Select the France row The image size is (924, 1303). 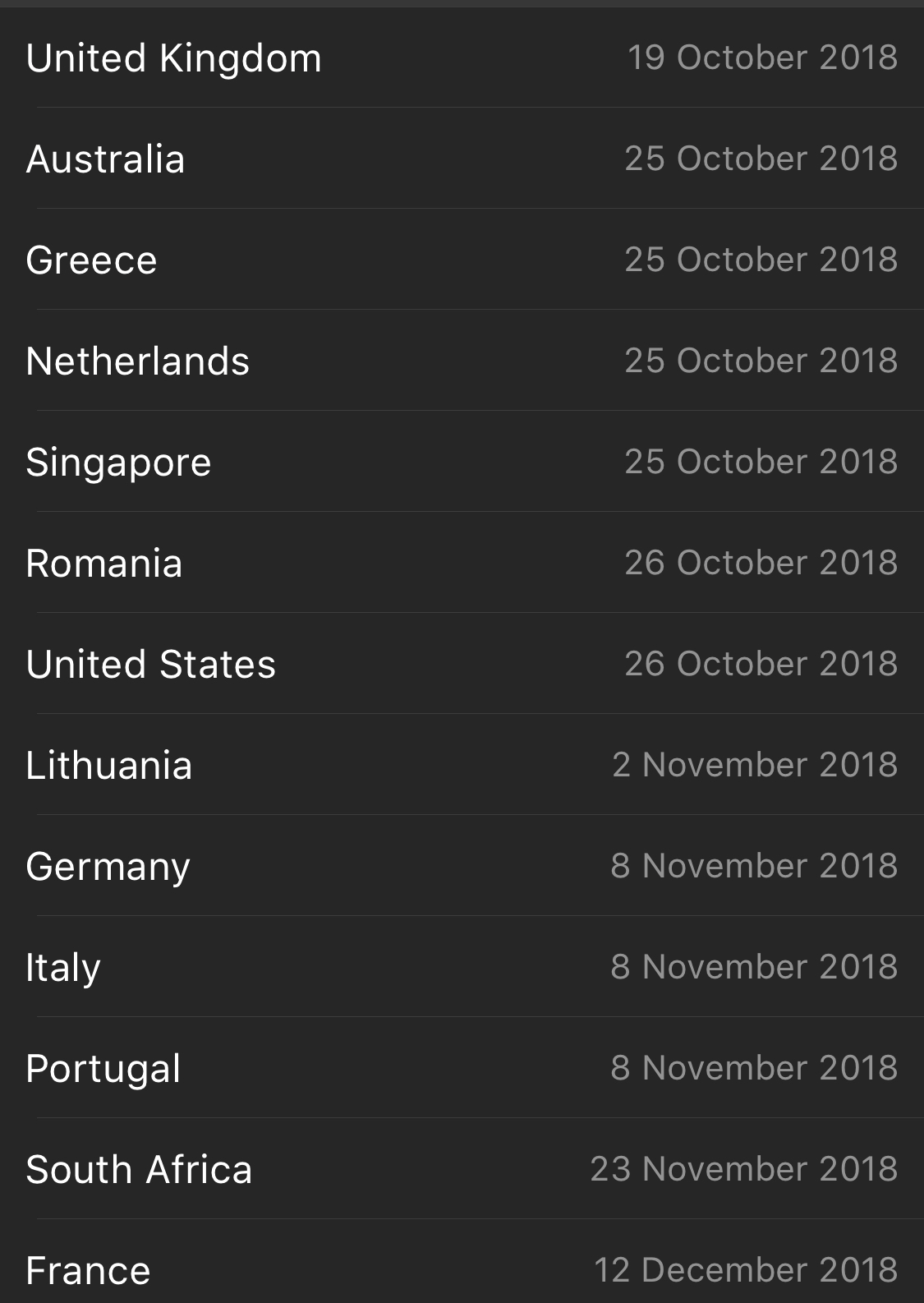[x=88, y=1271]
